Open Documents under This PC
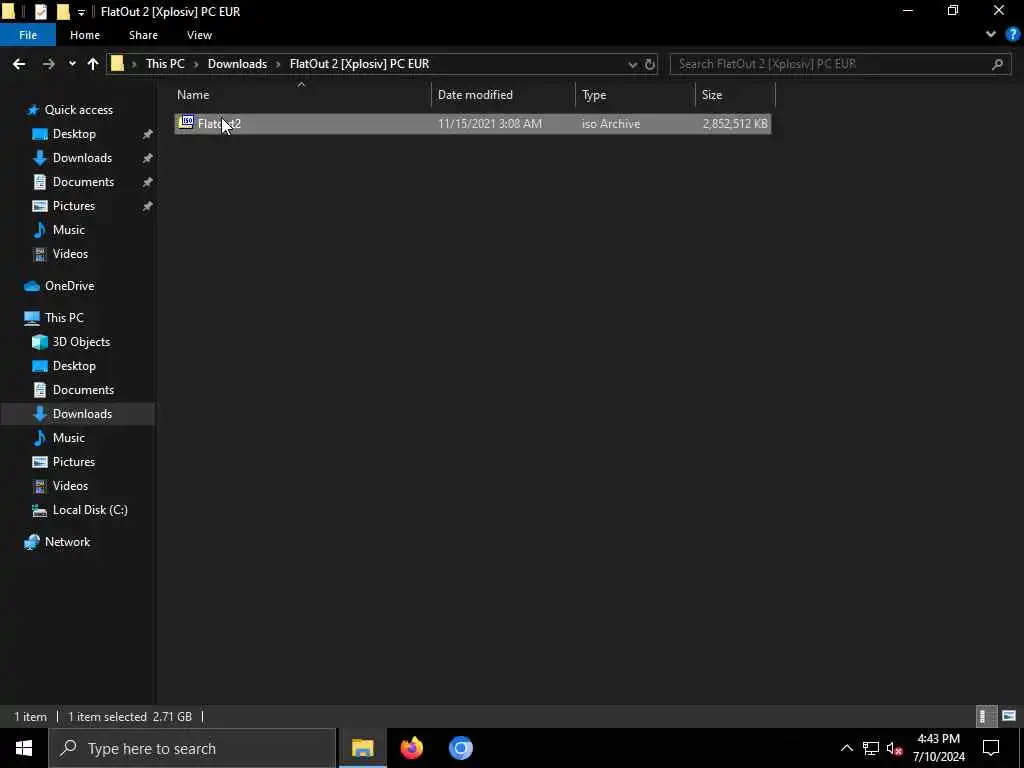1024x768 pixels. point(83,390)
